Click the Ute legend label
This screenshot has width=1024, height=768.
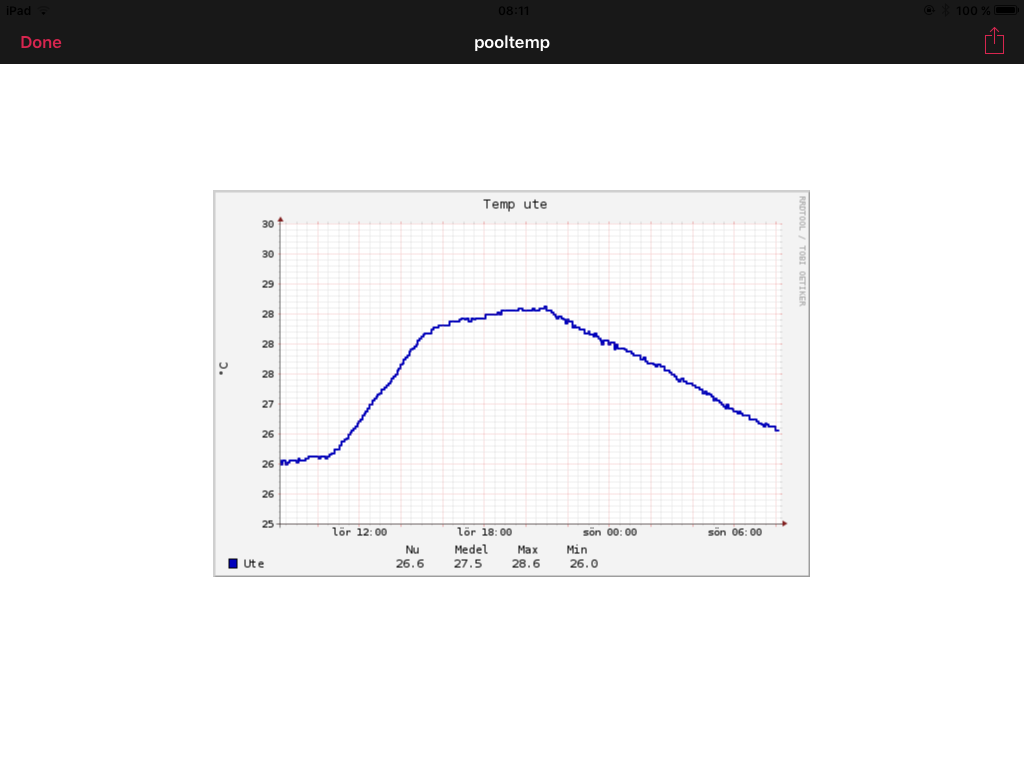[254, 563]
